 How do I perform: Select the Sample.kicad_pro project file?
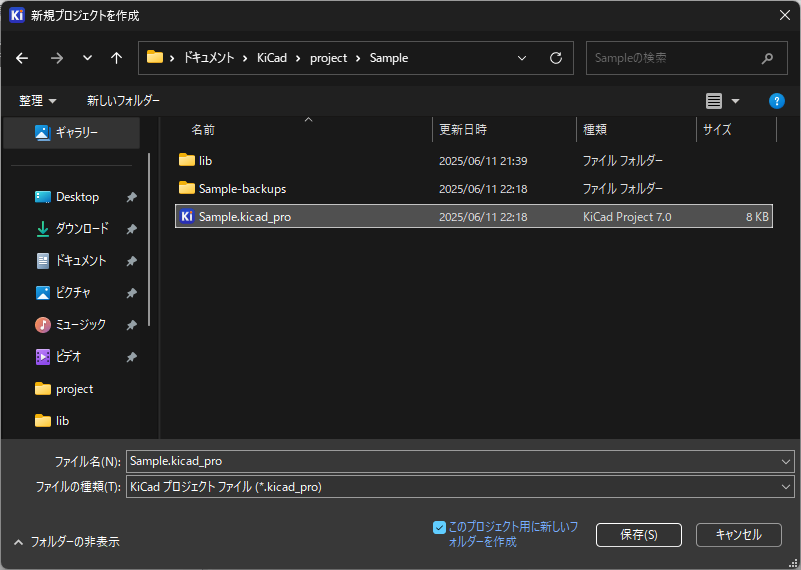click(245, 216)
